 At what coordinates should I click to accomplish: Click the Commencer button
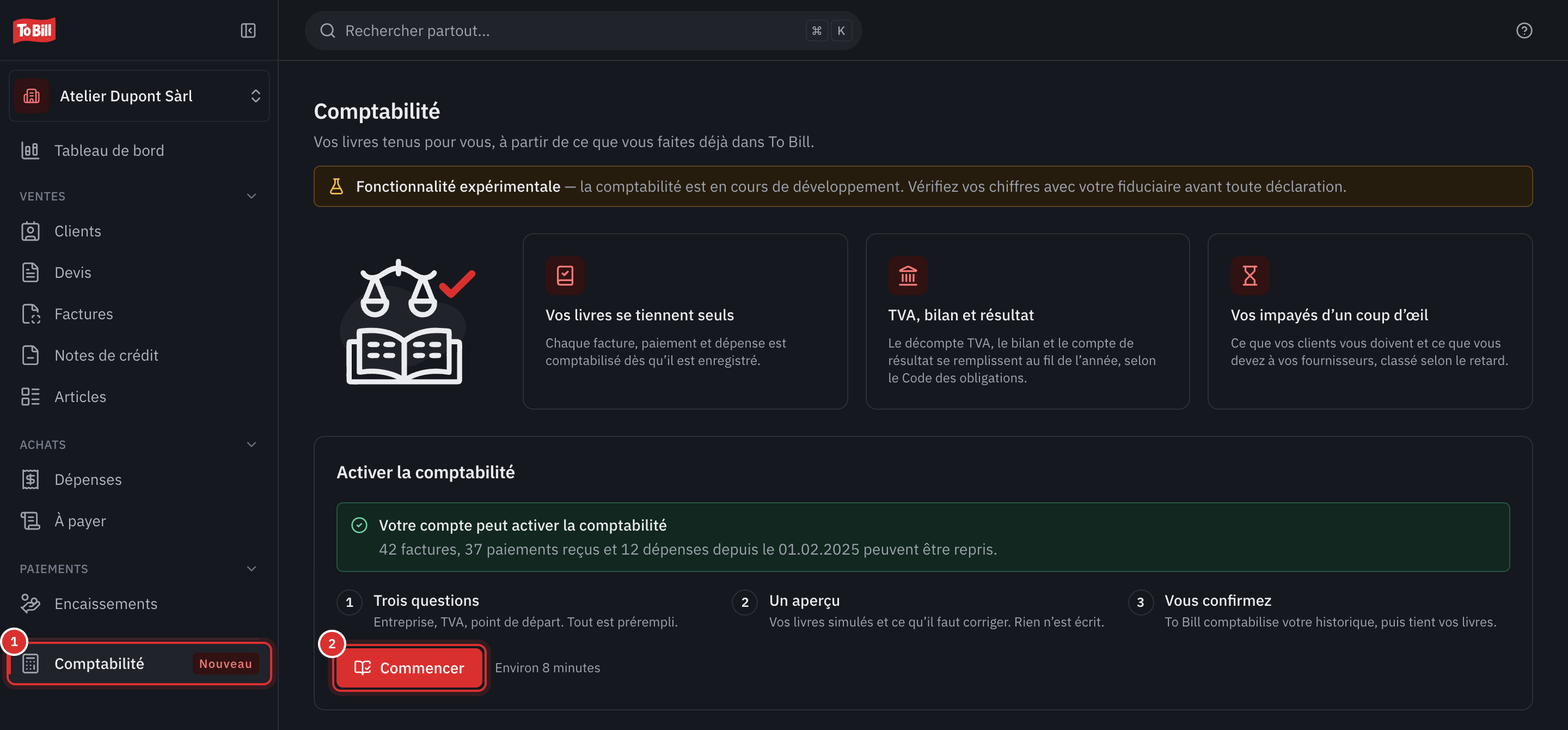(409, 668)
